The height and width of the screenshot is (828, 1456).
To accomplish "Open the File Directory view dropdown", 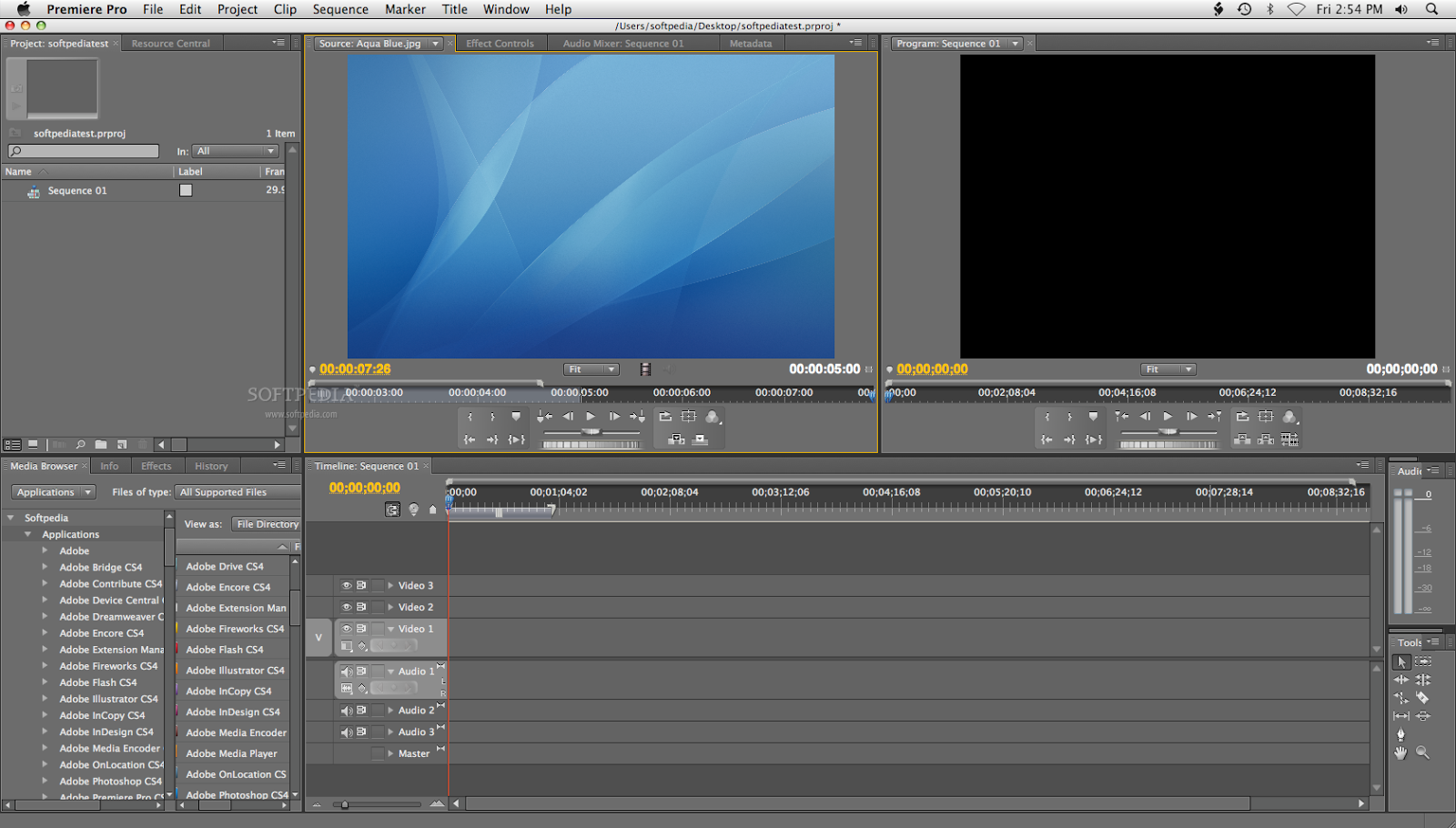I will point(268,524).
